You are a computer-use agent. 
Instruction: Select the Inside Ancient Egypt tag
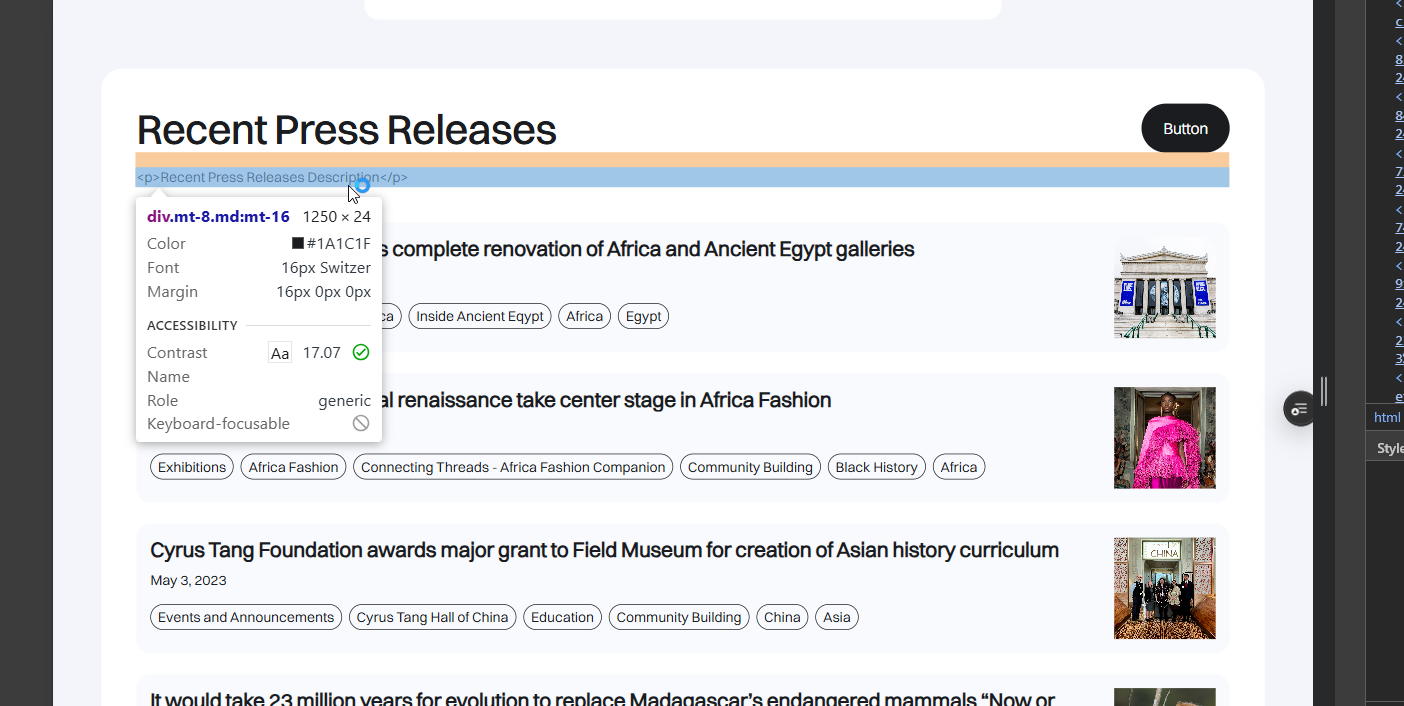(479, 316)
